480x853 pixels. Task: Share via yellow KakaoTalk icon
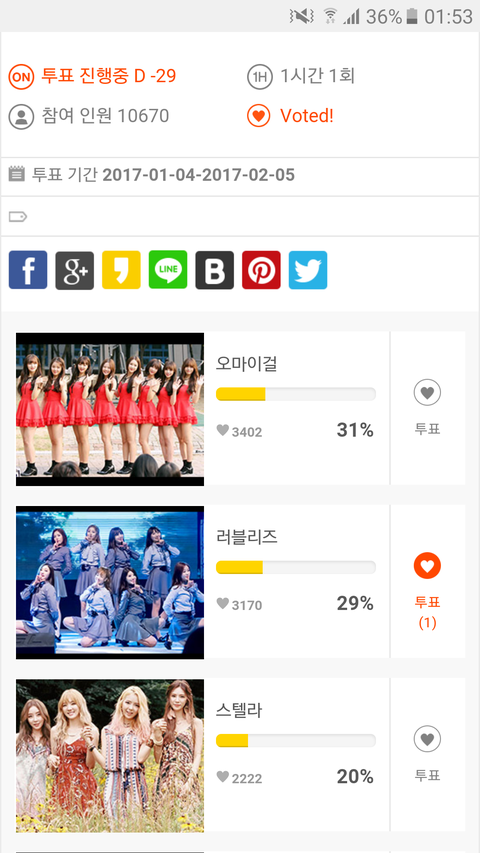pyautogui.click(x=121, y=270)
